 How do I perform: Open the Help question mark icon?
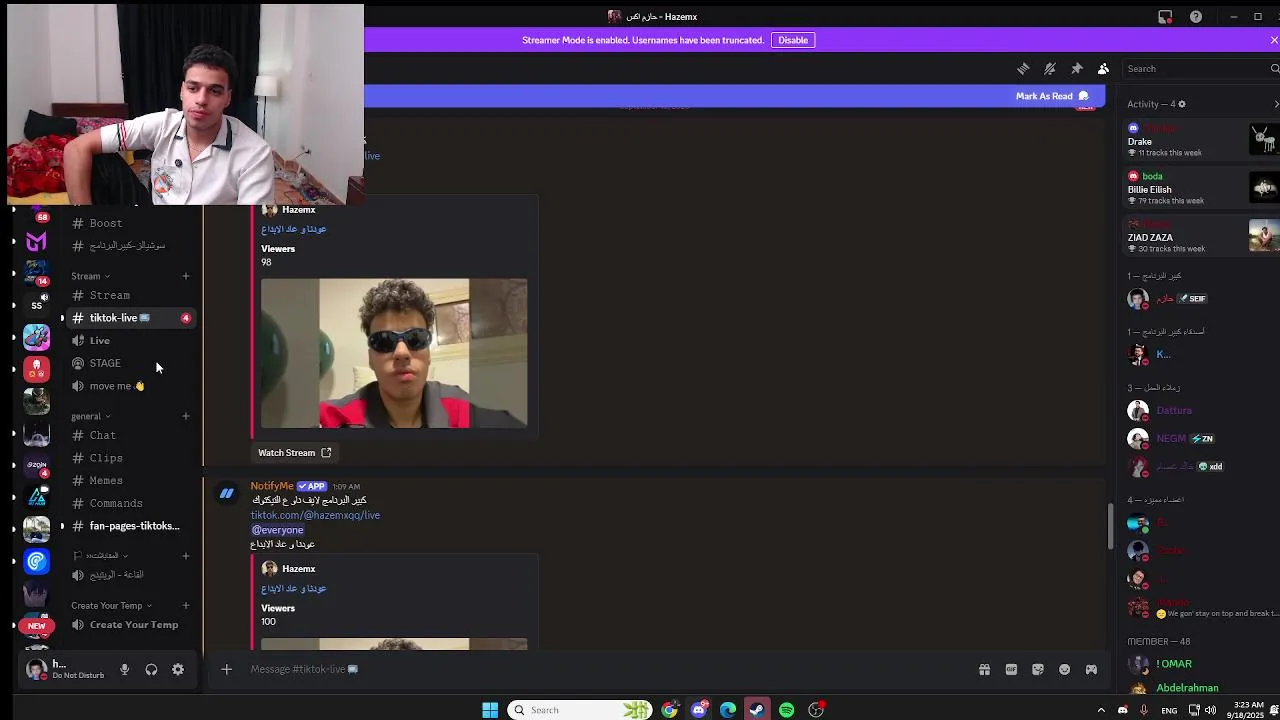(x=1196, y=17)
